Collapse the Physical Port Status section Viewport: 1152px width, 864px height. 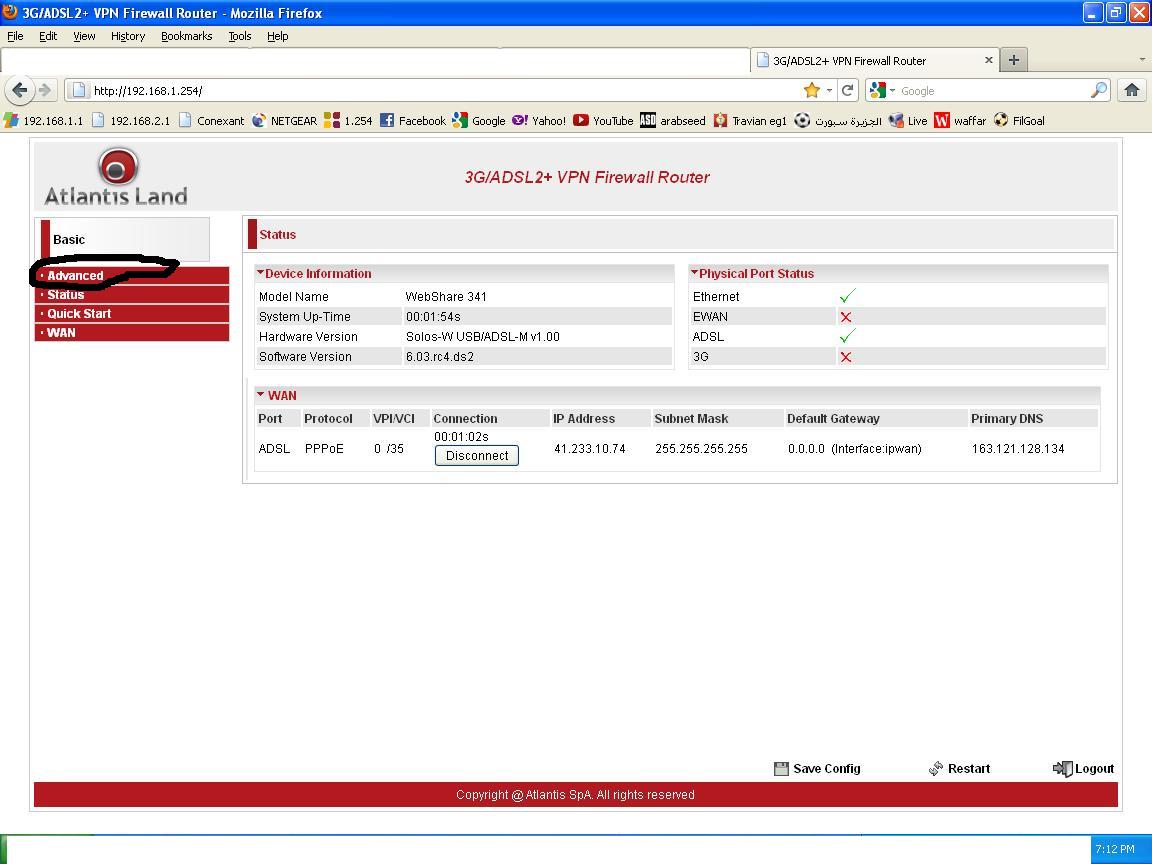694,273
